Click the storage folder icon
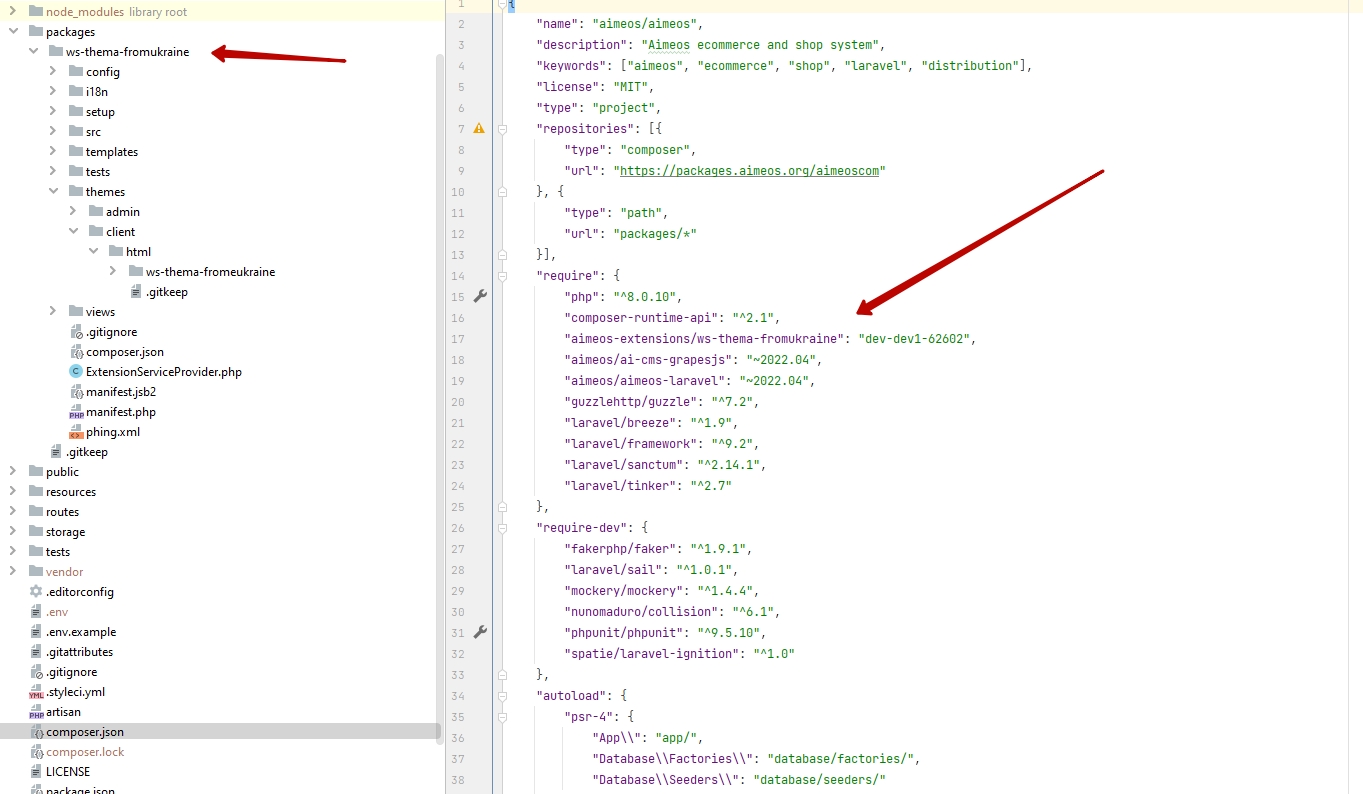Viewport: 1363px width, 794px height. (x=36, y=532)
